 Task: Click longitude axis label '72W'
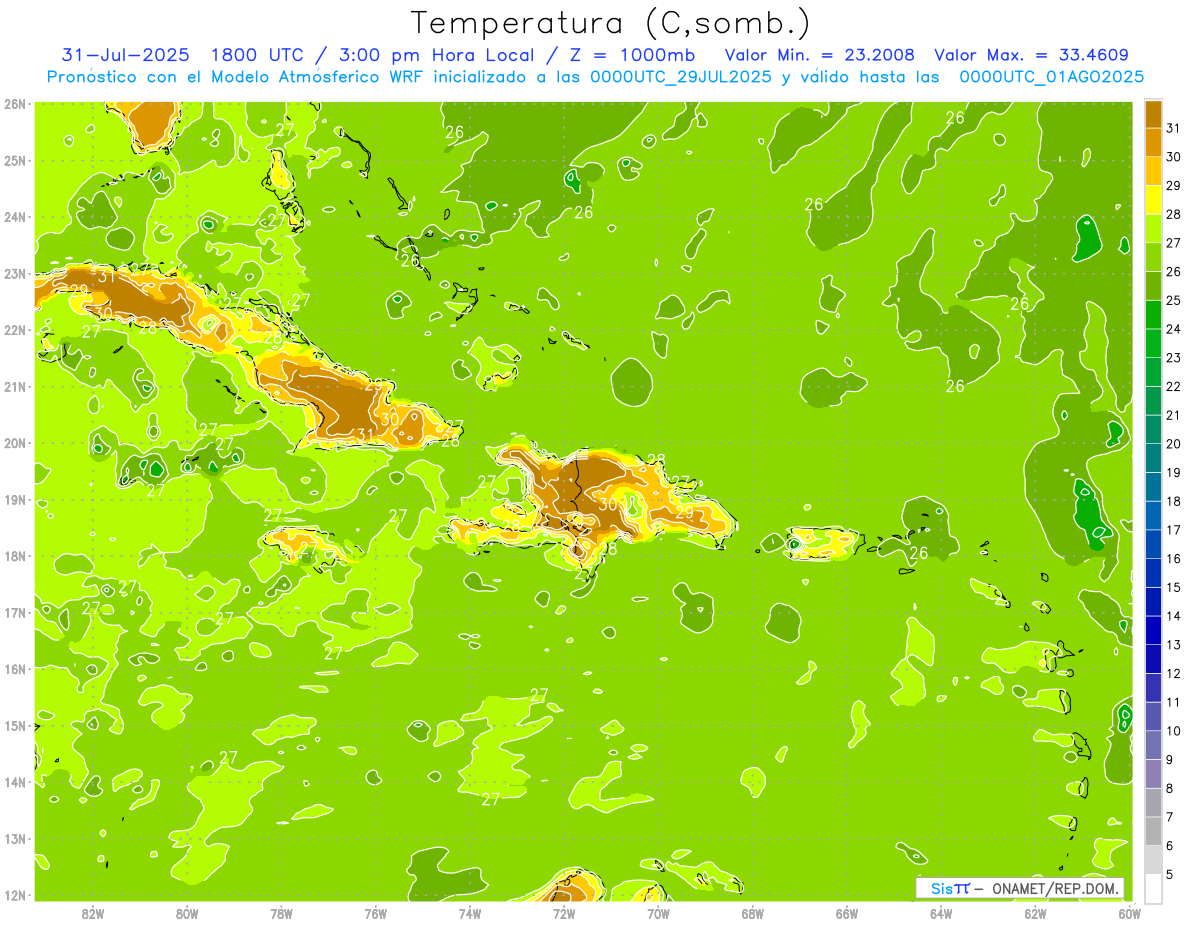point(564,914)
